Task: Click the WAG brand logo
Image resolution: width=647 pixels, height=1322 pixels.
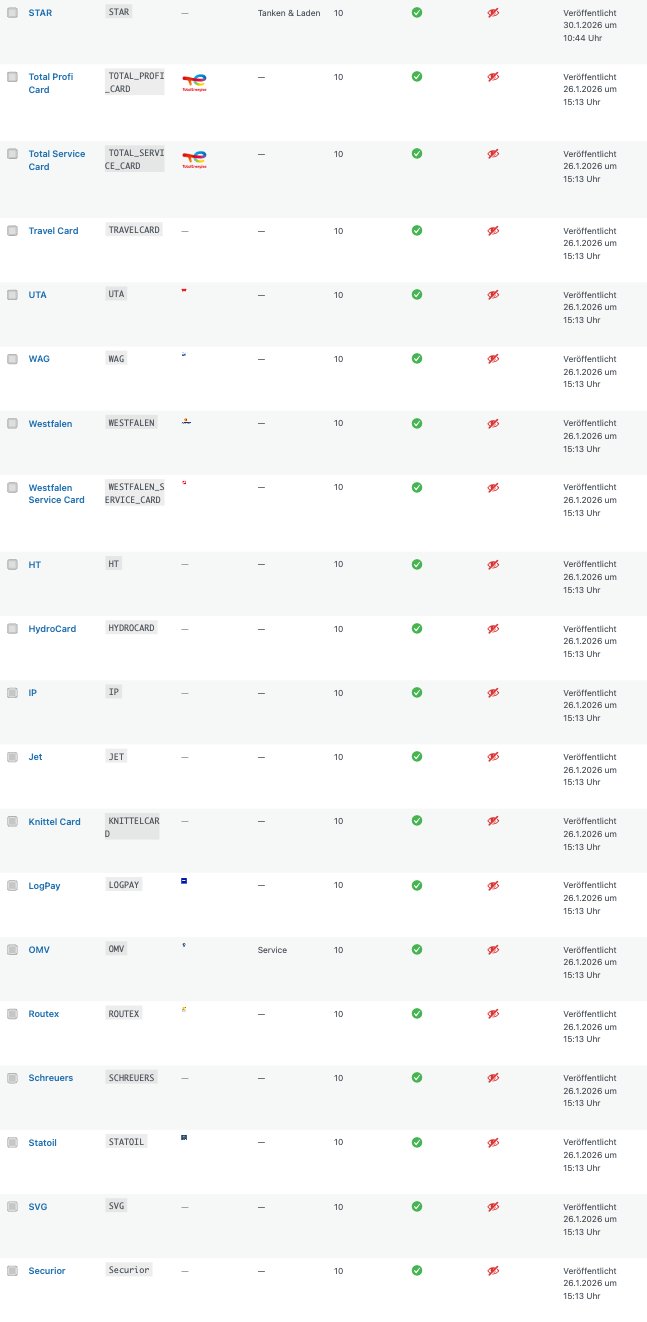Action: 184,356
